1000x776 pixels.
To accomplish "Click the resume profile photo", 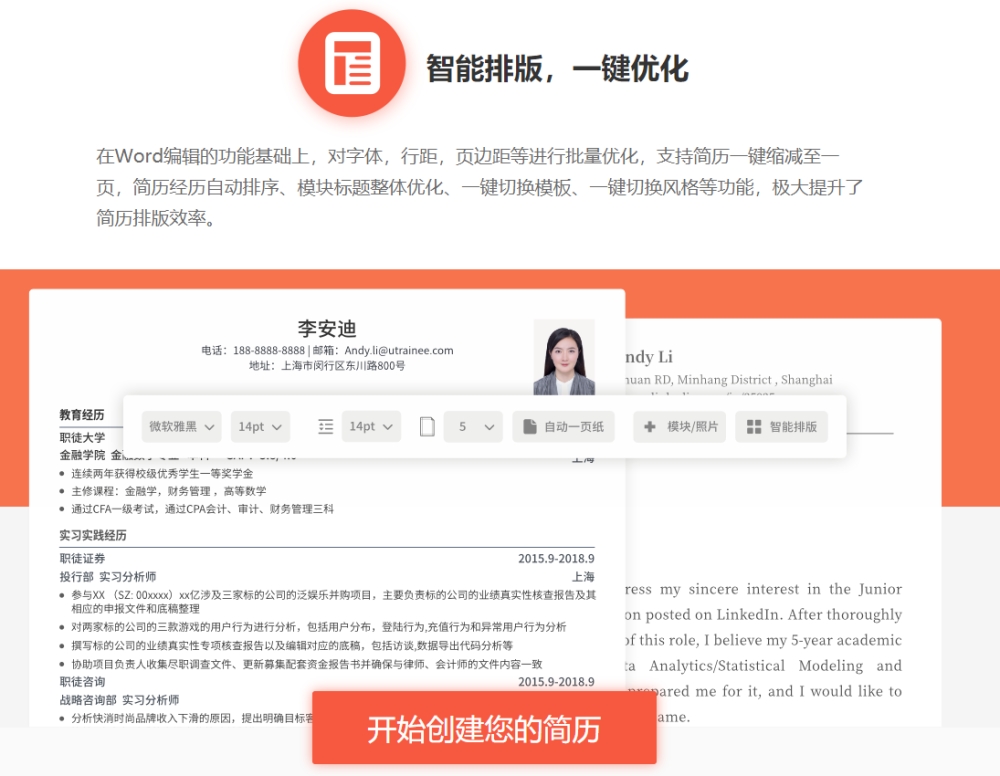I will (x=564, y=358).
